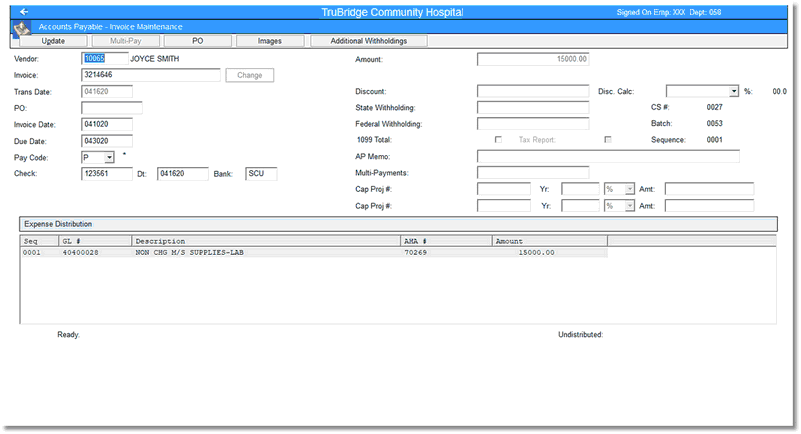This screenshot has width=801, height=434.
Task: Click the second Cap Proj Yr field
Action: point(580,206)
